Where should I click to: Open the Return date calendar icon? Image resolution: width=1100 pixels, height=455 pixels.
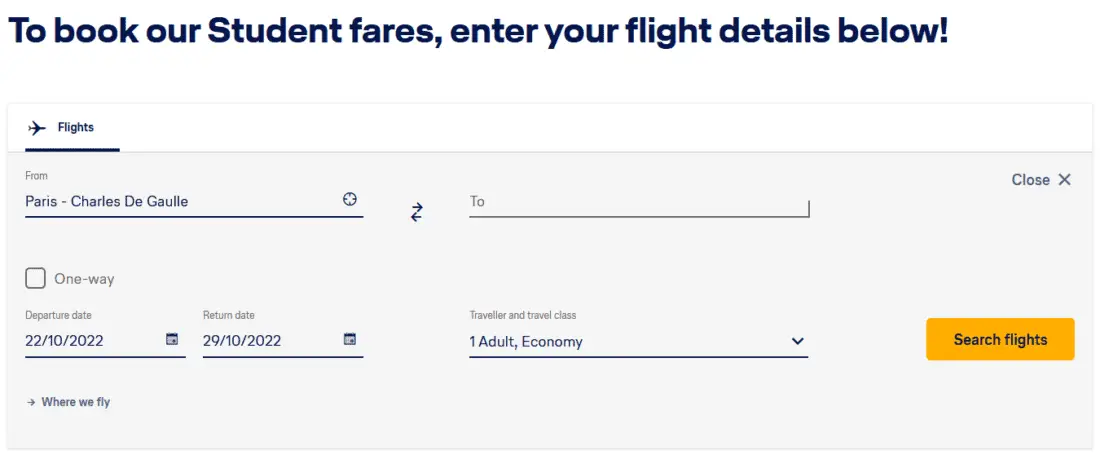349,339
